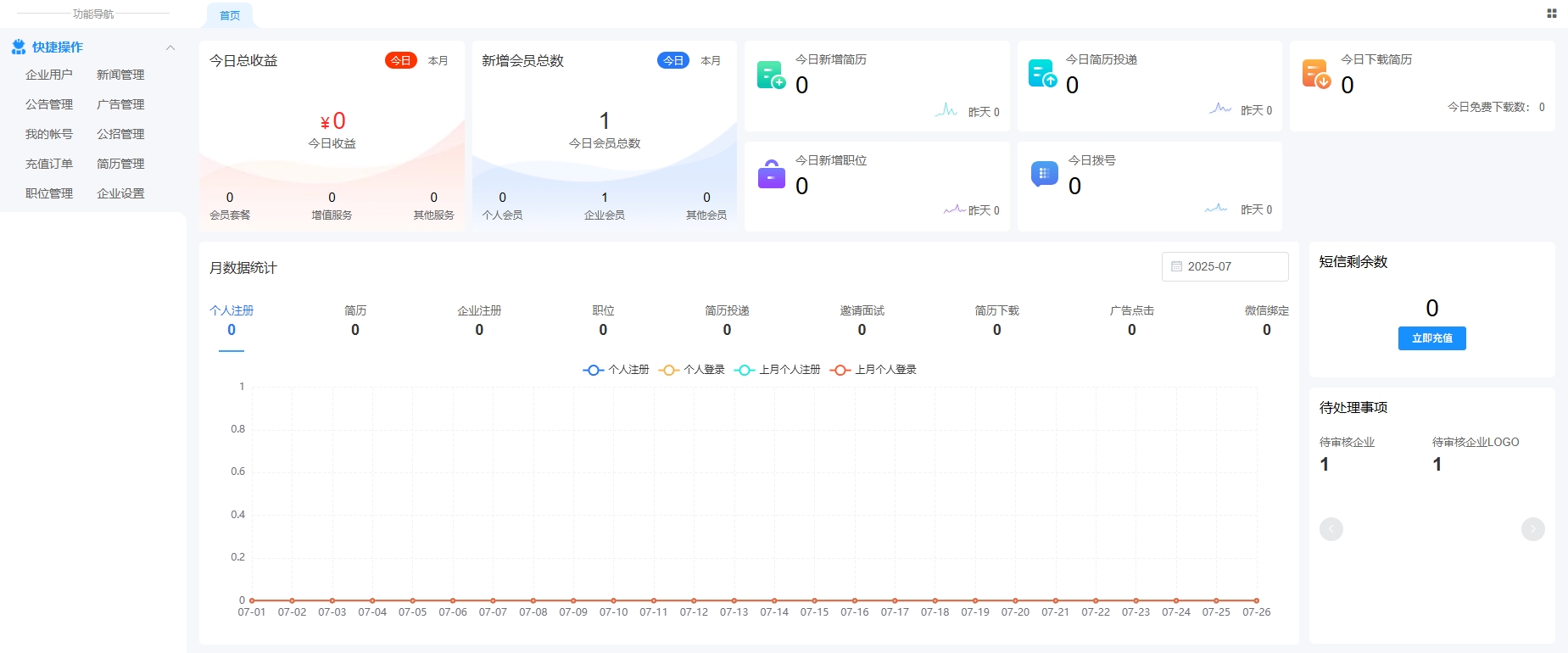
Task: Go to next item in 待处理事项 carousel
Action: tap(1533, 529)
